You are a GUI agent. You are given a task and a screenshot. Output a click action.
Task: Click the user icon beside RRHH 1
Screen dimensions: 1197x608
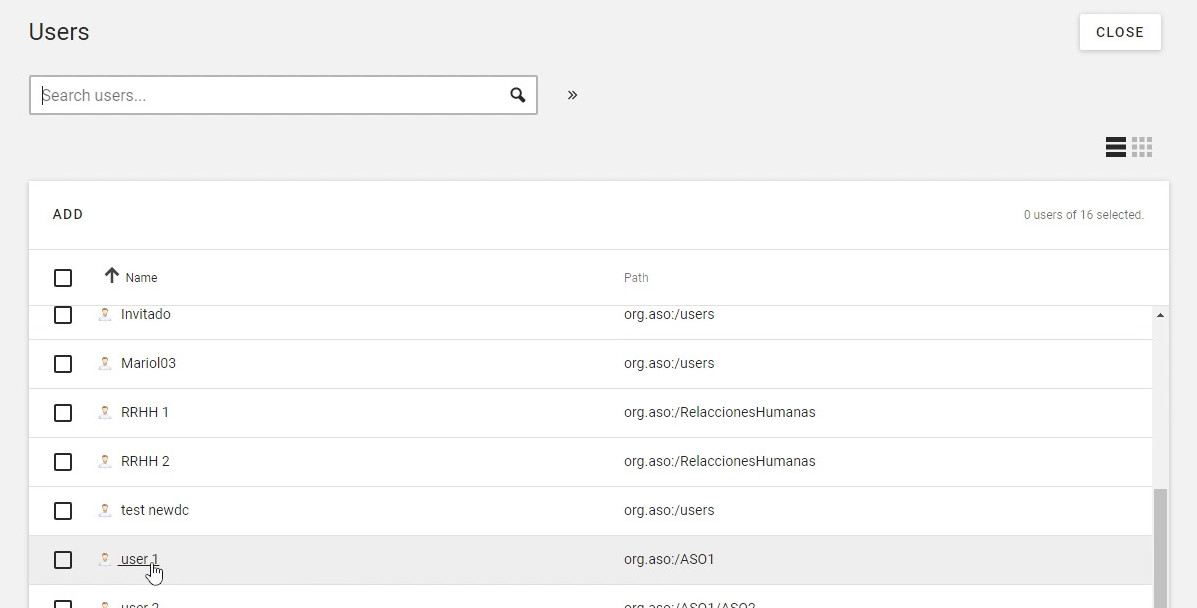pyautogui.click(x=105, y=412)
